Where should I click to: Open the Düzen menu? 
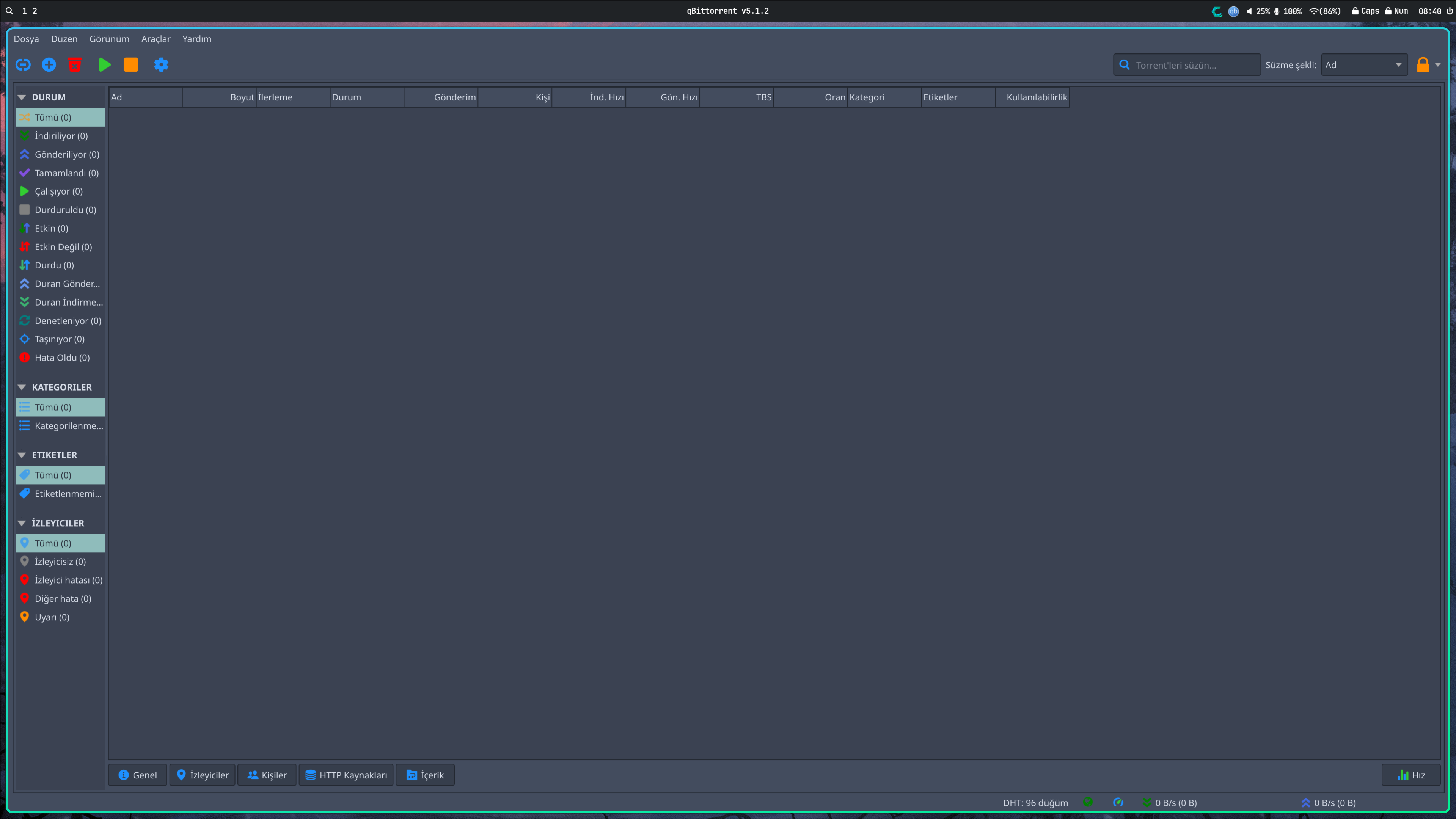tap(64, 39)
